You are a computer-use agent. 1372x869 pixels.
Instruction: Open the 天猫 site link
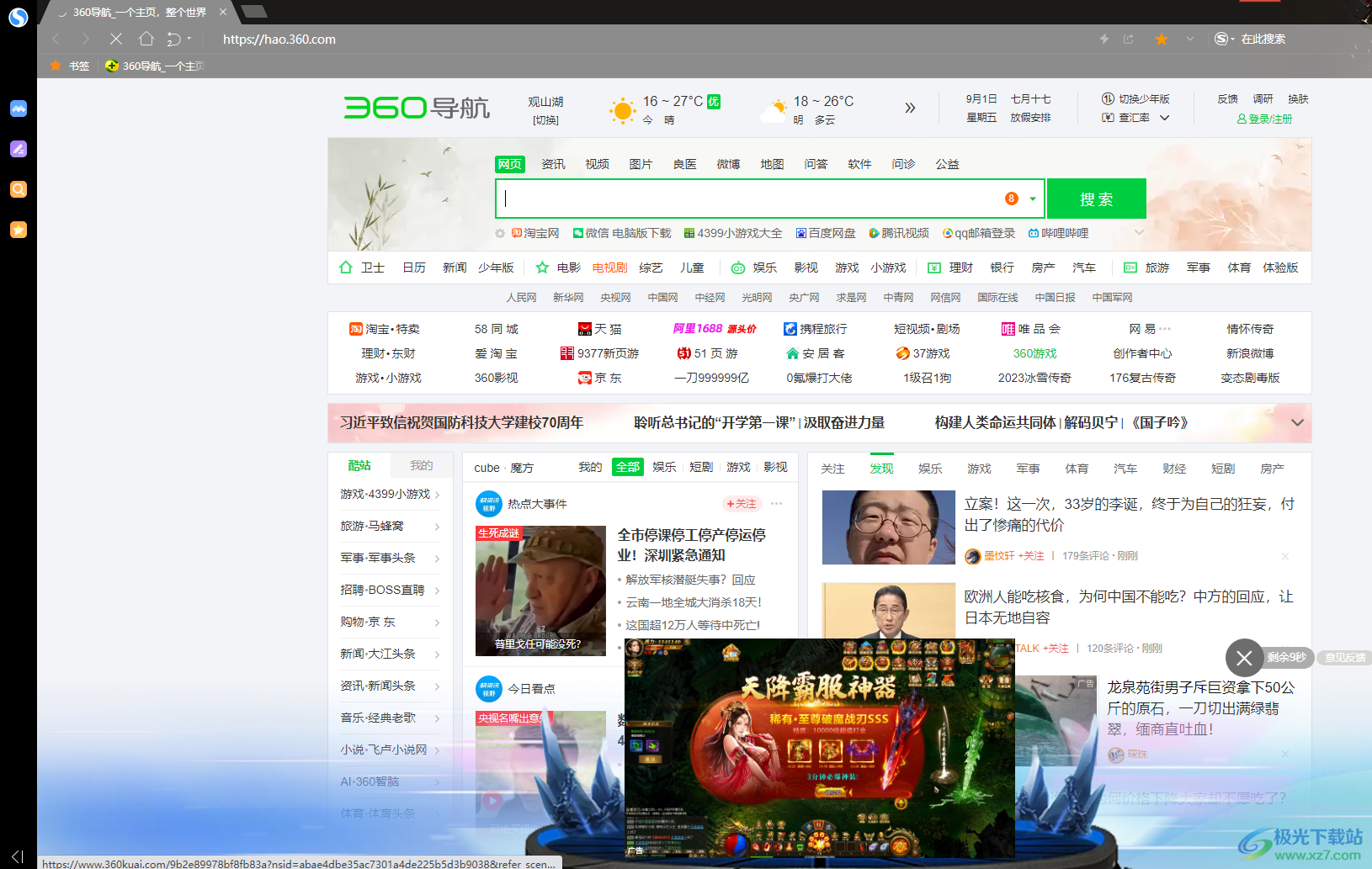[x=599, y=329]
